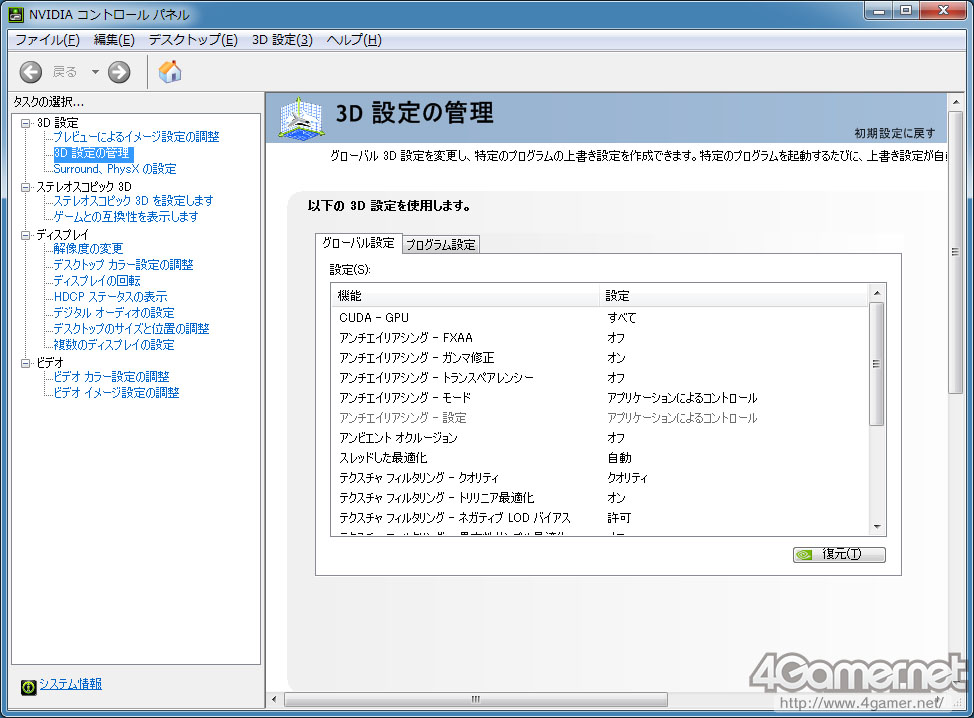
Task: Click the 3D 設定の管理 header icon
Action: (301, 117)
